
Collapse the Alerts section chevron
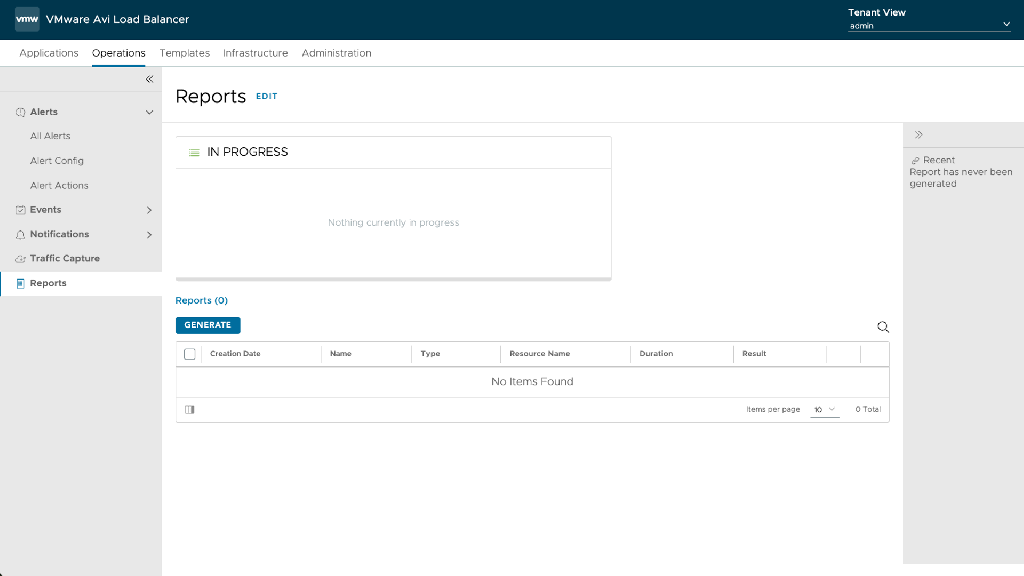pyautogui.click(x=149, y=112)
